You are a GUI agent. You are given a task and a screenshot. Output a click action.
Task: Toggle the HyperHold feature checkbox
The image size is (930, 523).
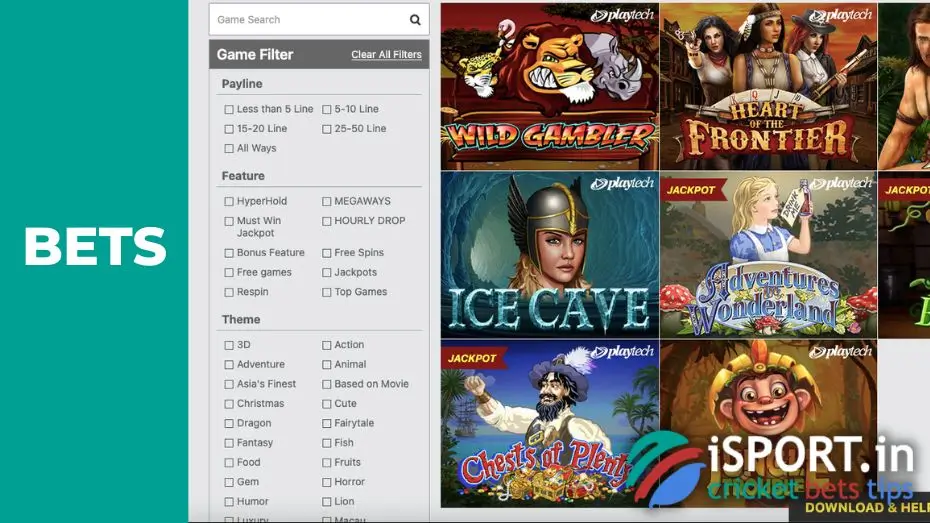[x=229, y=202]
